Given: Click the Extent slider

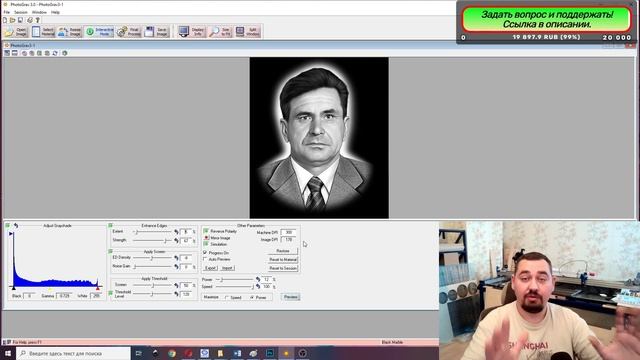Looking at the screenshot, I should (x=152, y=232).
